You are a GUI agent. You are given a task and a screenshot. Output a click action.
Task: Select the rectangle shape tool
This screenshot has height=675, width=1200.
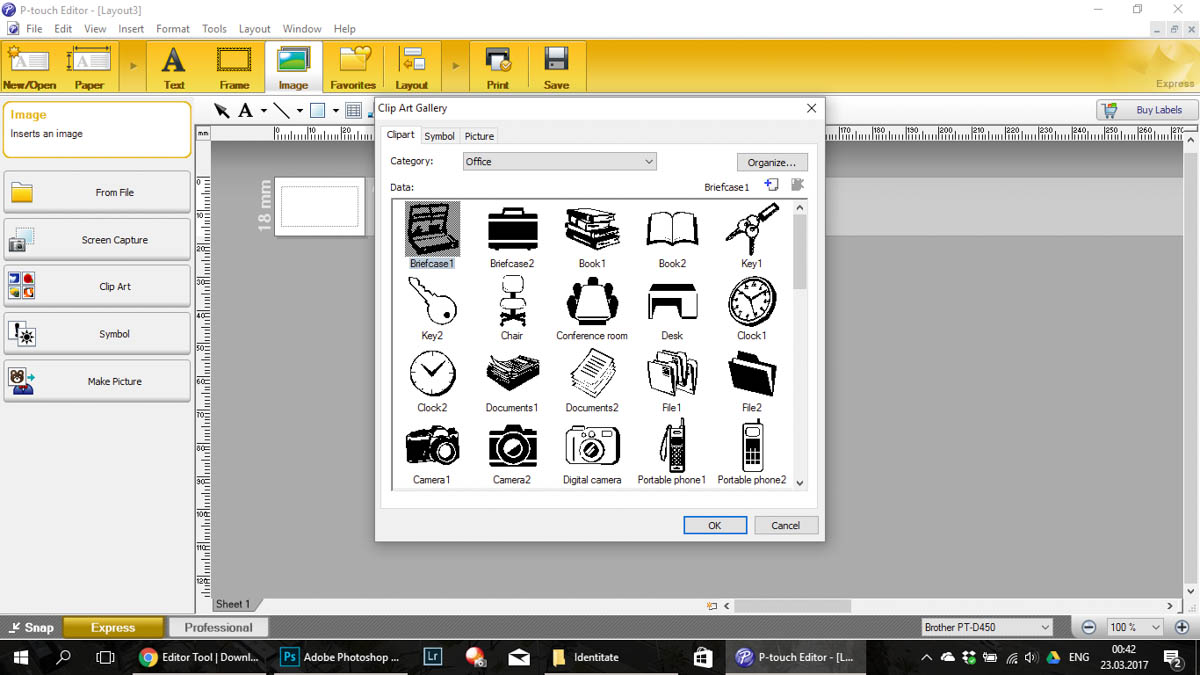click(318, 110)
